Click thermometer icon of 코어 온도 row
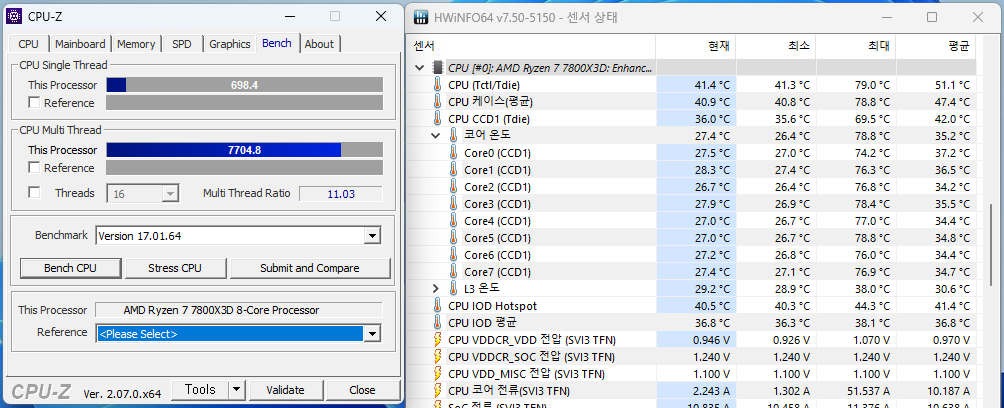This screenshot has height=408, width=1004. 454,135
